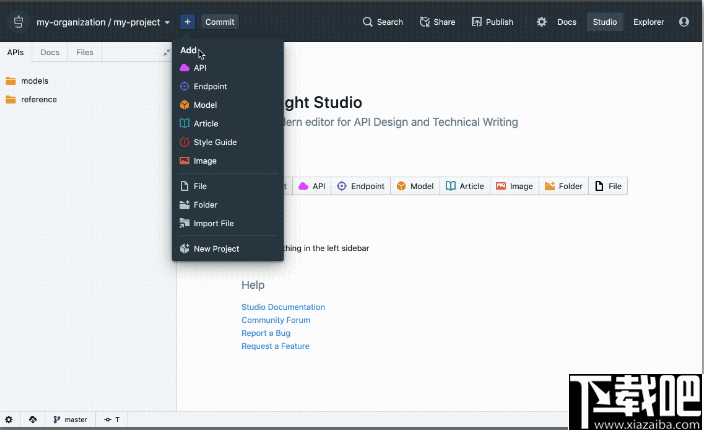
Task: Expand the reference folder
Action: click(31, 99)
